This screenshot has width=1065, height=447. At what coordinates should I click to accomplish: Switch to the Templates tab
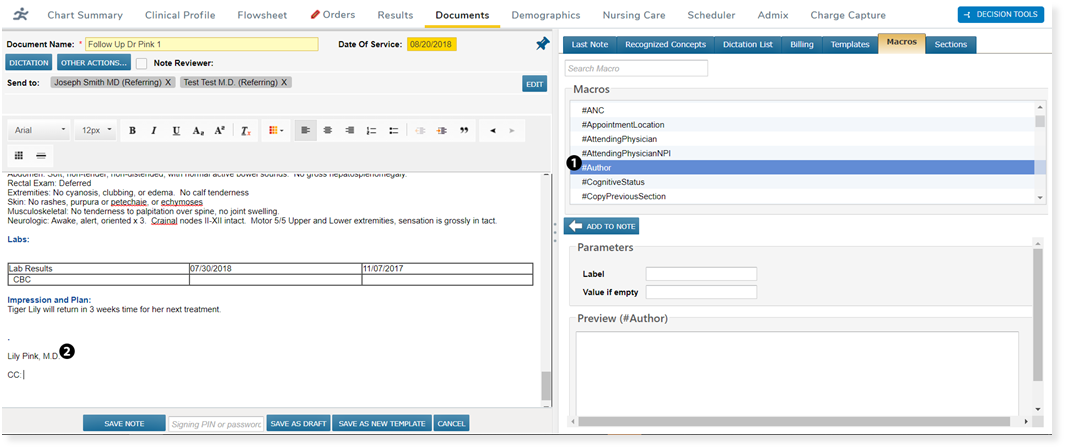pyautogui.click(x=850, y=45)
